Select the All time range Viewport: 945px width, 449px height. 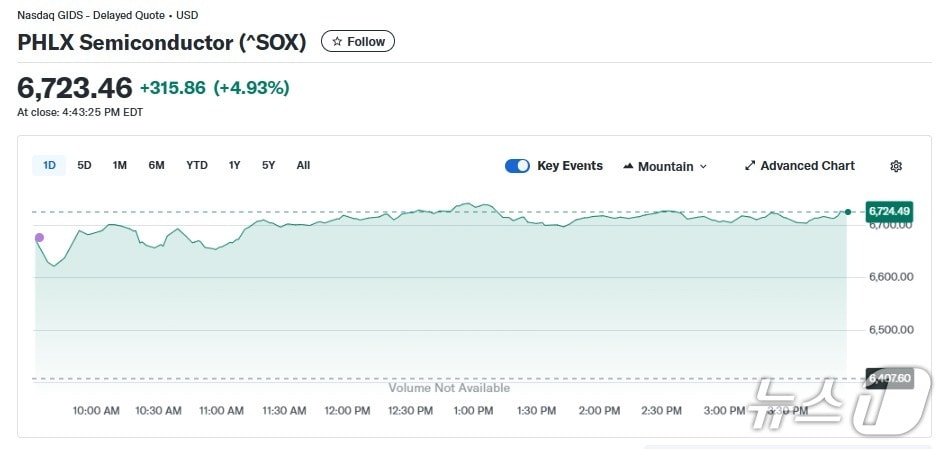tap(303, 166)
